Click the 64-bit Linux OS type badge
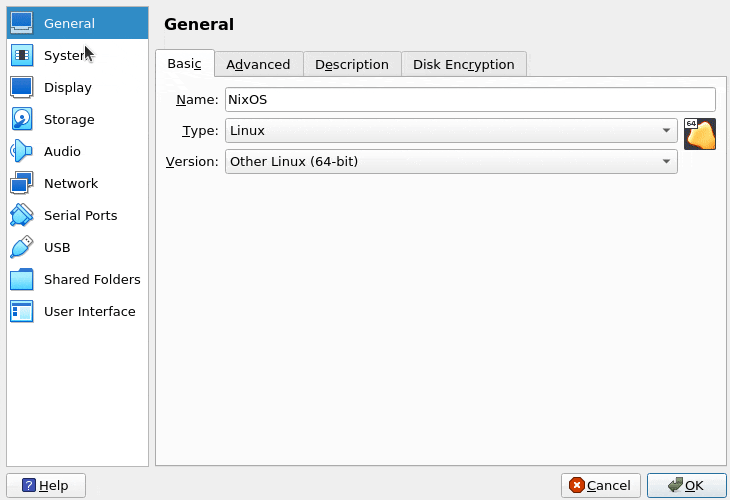730x500 pixels. [x=700, y=134]
